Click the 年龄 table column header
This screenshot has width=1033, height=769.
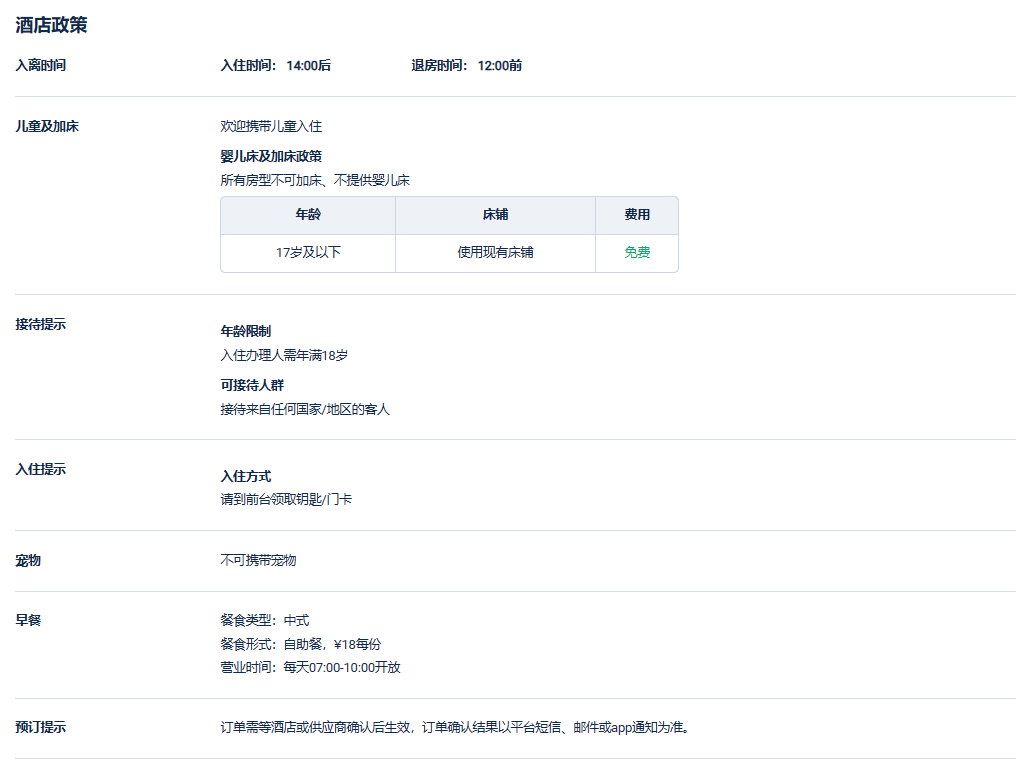click(x=308, y=215)
